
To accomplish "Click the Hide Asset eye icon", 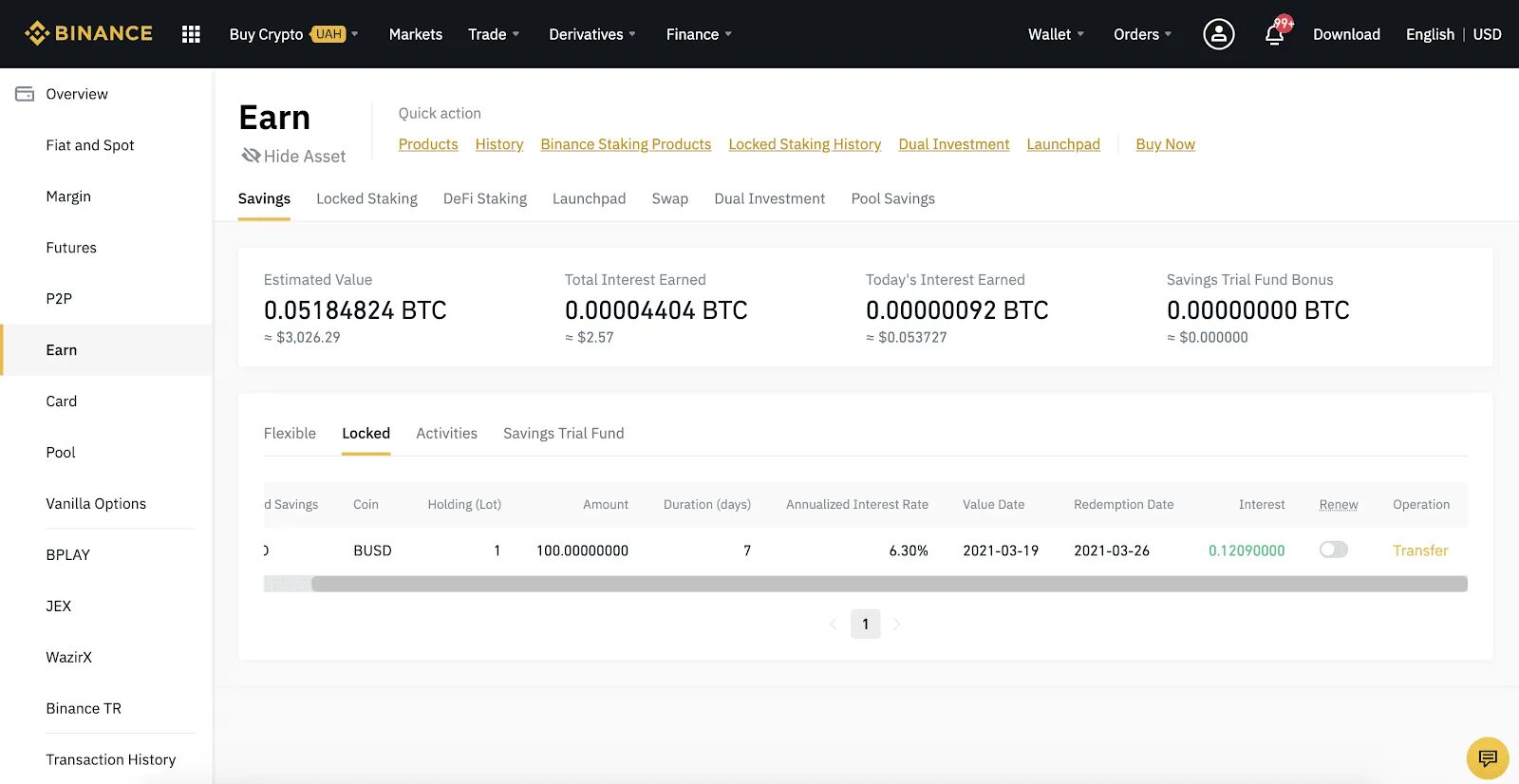I will point(251,155).
